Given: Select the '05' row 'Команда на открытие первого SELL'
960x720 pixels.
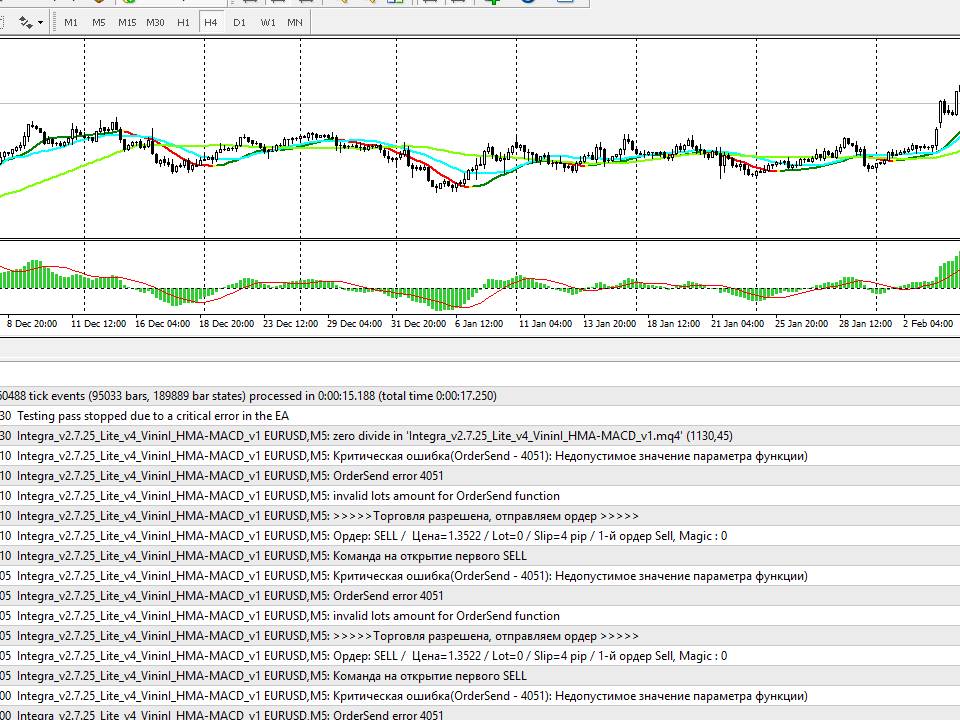Looking at the screenshot, I should (x=480, y=676).
